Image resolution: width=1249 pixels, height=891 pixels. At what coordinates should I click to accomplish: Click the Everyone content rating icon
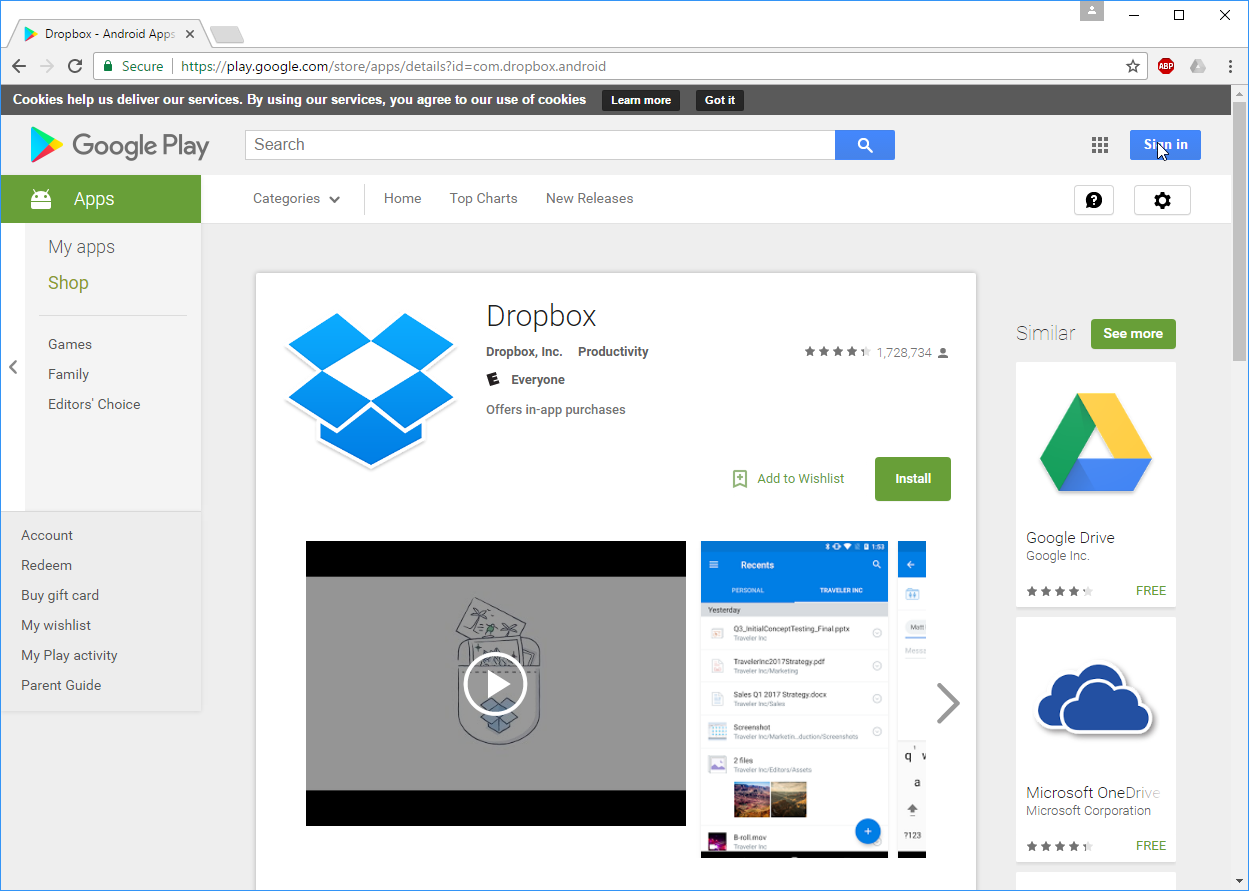(x=491, y=379)
